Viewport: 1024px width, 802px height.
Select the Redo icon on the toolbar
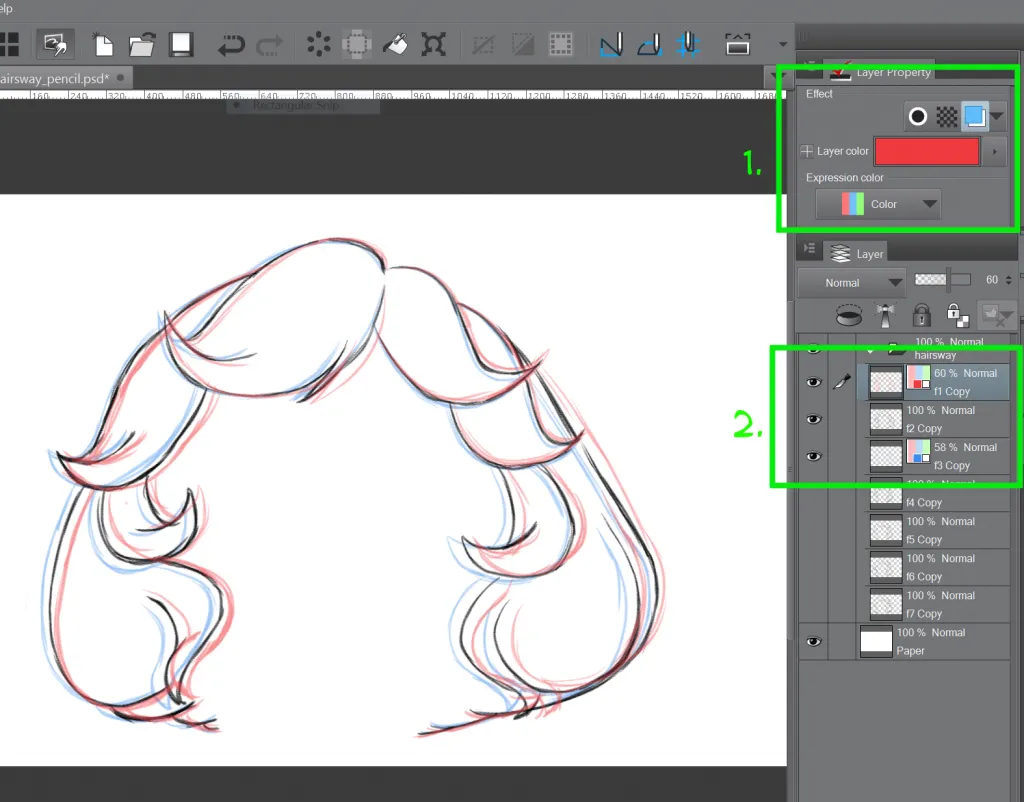tap(269, 44)
